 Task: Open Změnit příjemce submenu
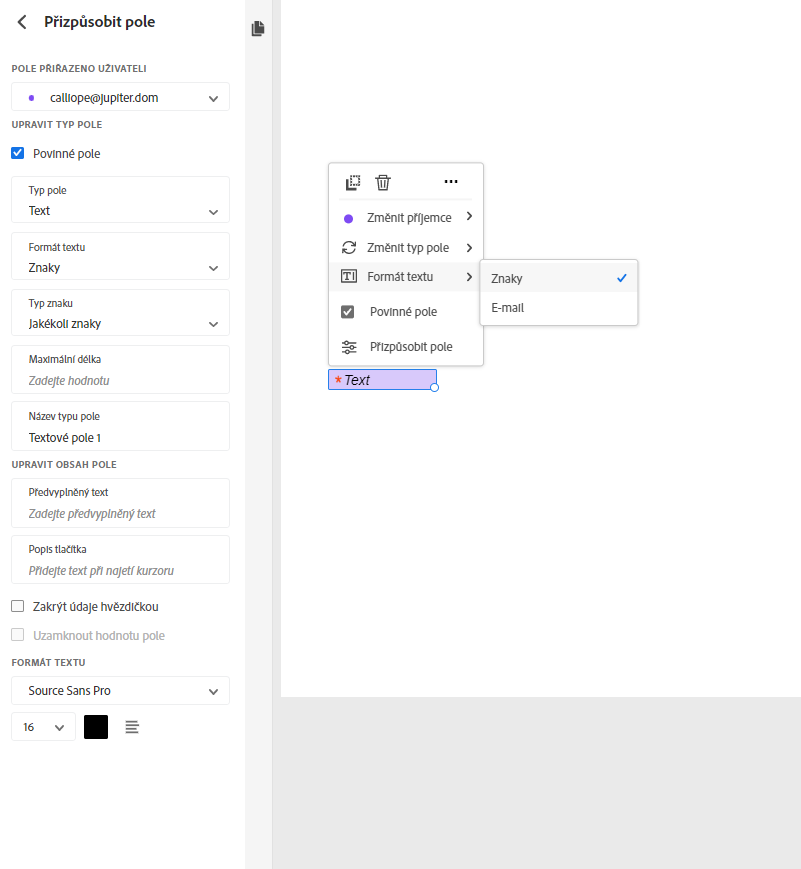click(x=406, y=217)
